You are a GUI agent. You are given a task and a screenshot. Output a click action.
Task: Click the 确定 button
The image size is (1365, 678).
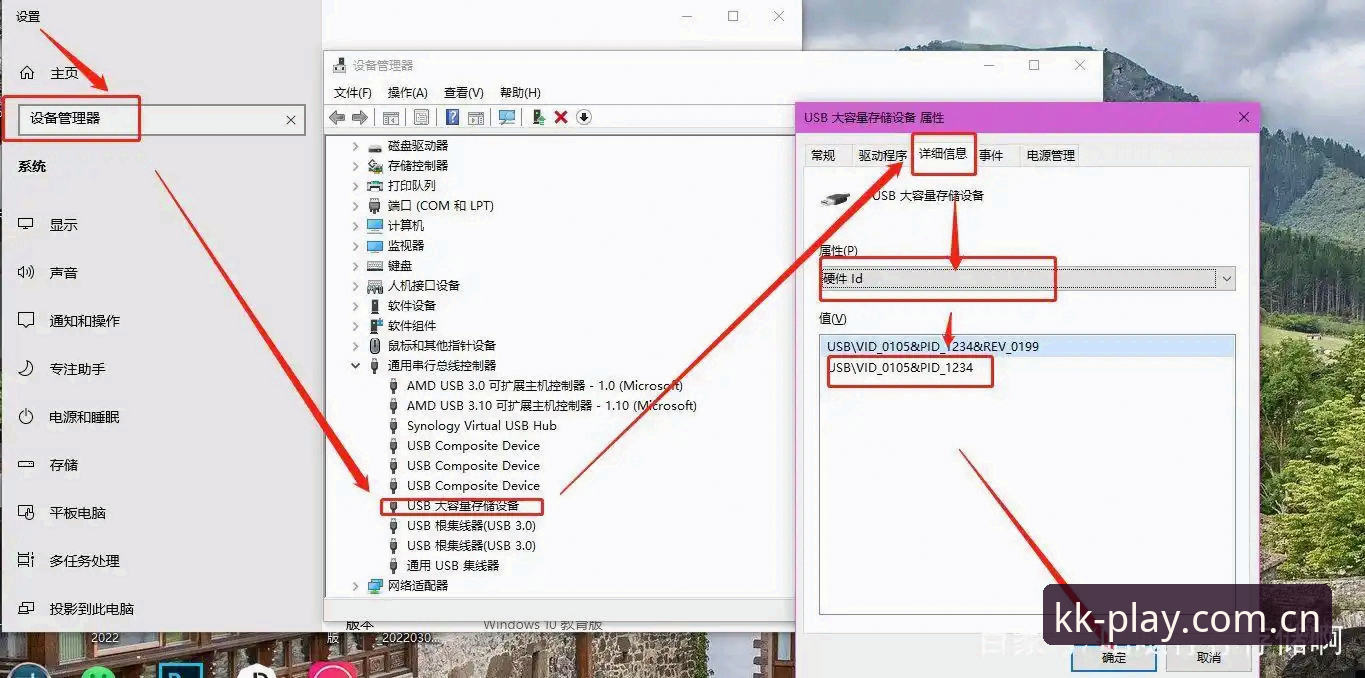[x=1114, y=657]
